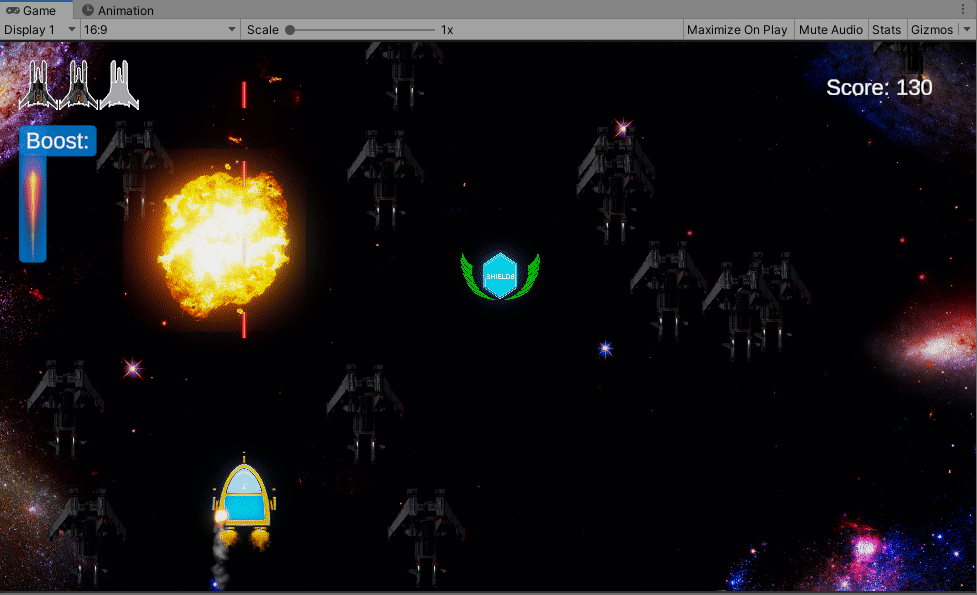Click the clock icon on Animation tab
This screenshot has height=595, width=977.
pyautogui.click(x=88, y=10)
